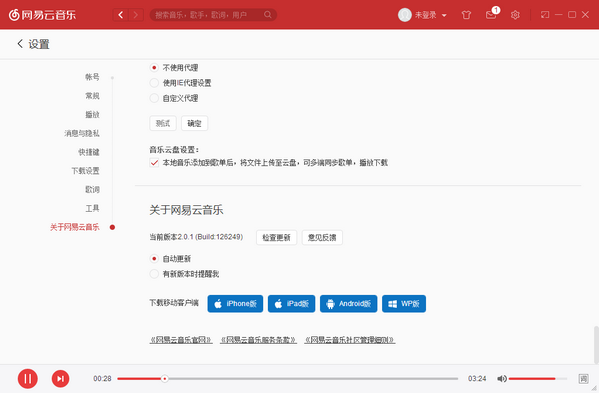The image size is (599, 393).
Task: Skip to the next track
Action: [x=60, y=378]
